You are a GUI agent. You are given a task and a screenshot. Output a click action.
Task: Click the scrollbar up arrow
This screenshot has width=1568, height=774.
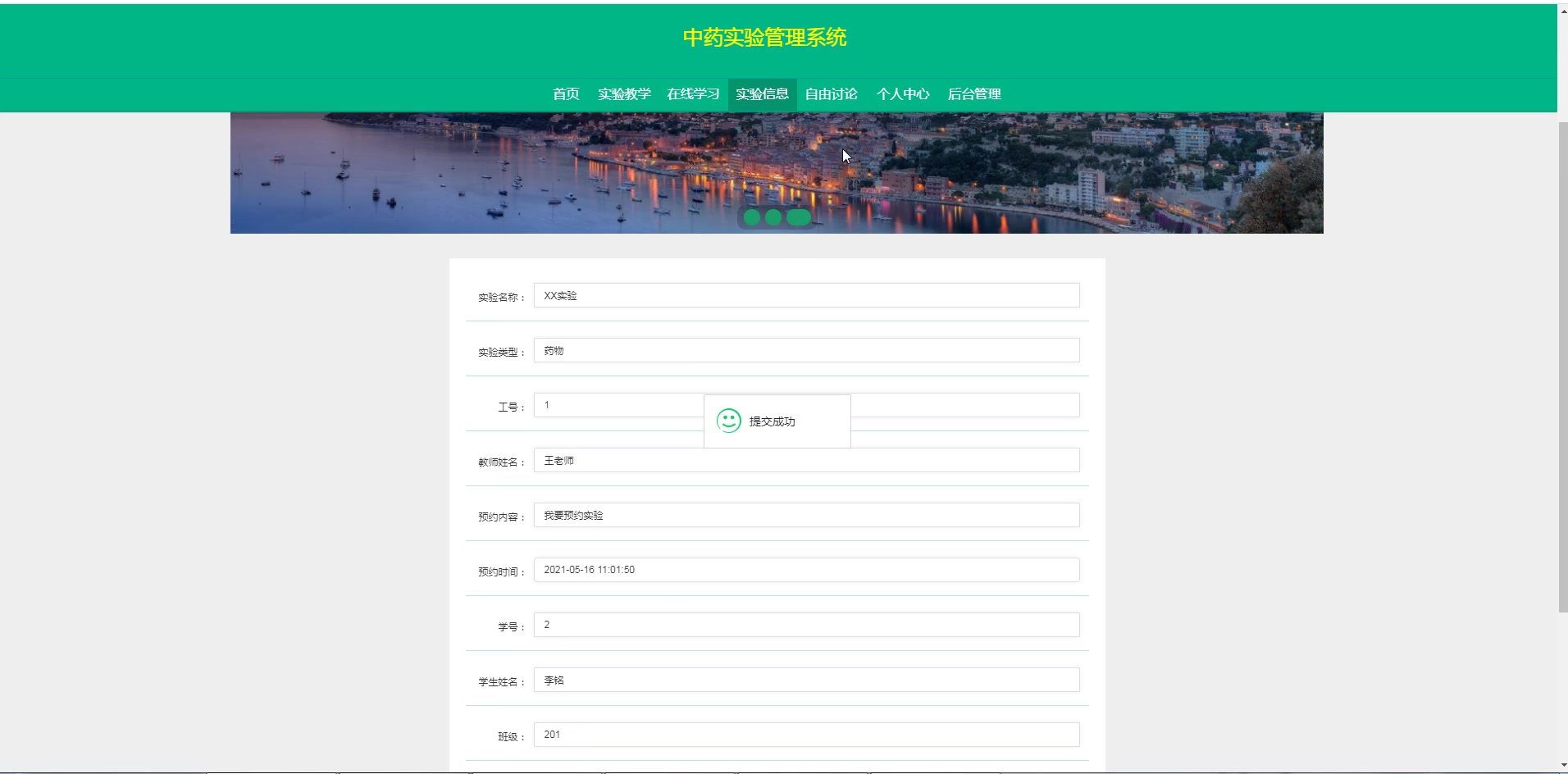[x=1561, y=12]
